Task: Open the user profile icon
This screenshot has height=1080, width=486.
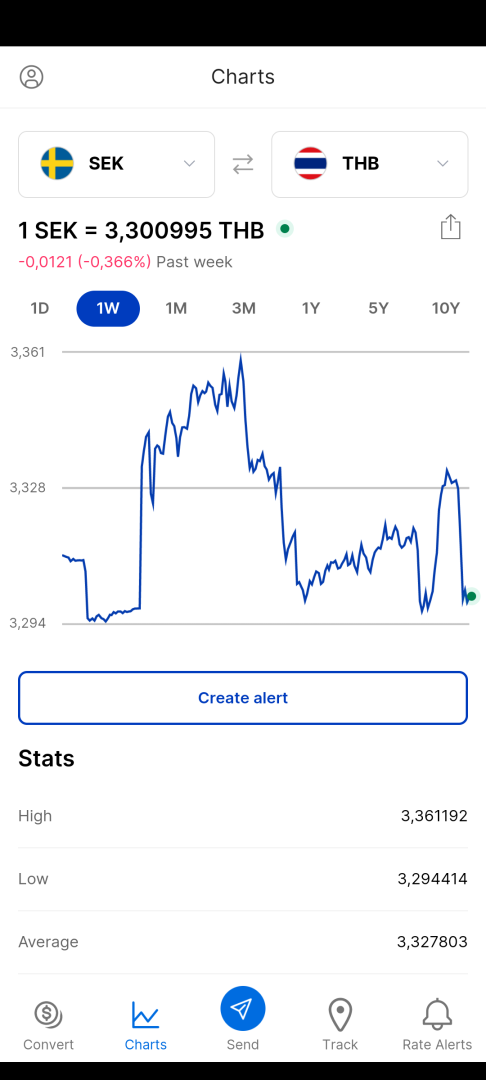Action: [32, 76]
